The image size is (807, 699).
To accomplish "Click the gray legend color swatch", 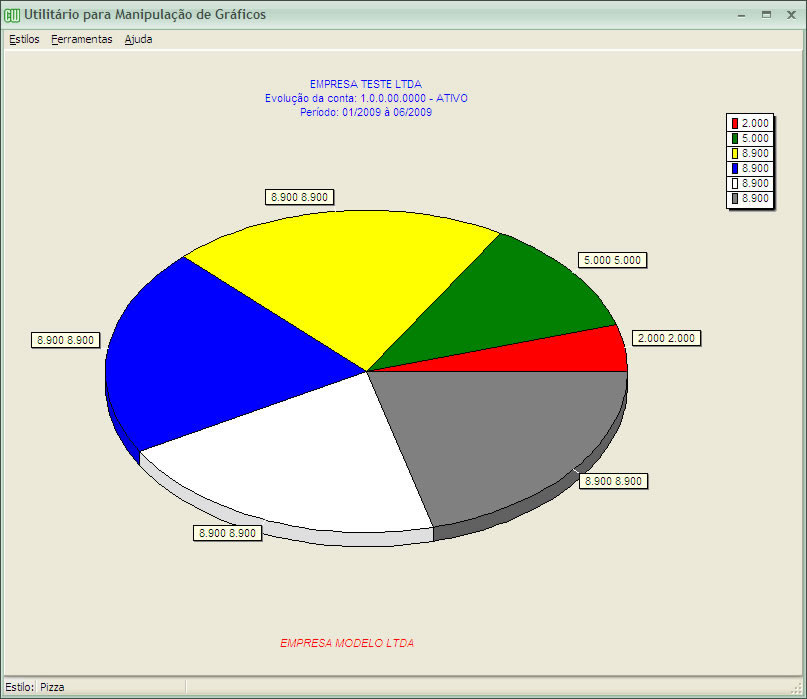I will click(735, 198).
